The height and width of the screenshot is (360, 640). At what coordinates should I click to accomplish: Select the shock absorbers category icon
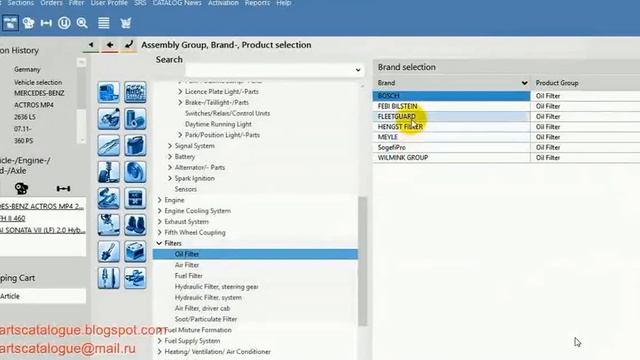pyautogui.click(x=109, y=278)
